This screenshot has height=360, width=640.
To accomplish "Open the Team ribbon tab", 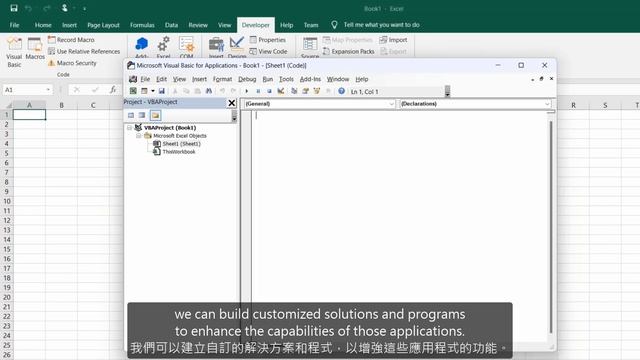I will (x=311, y=25).
